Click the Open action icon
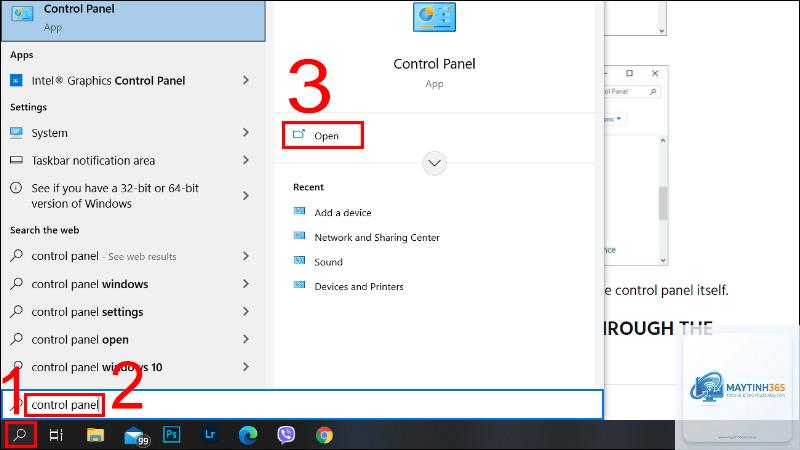The image size is (800, 450). tap(299, 135)
